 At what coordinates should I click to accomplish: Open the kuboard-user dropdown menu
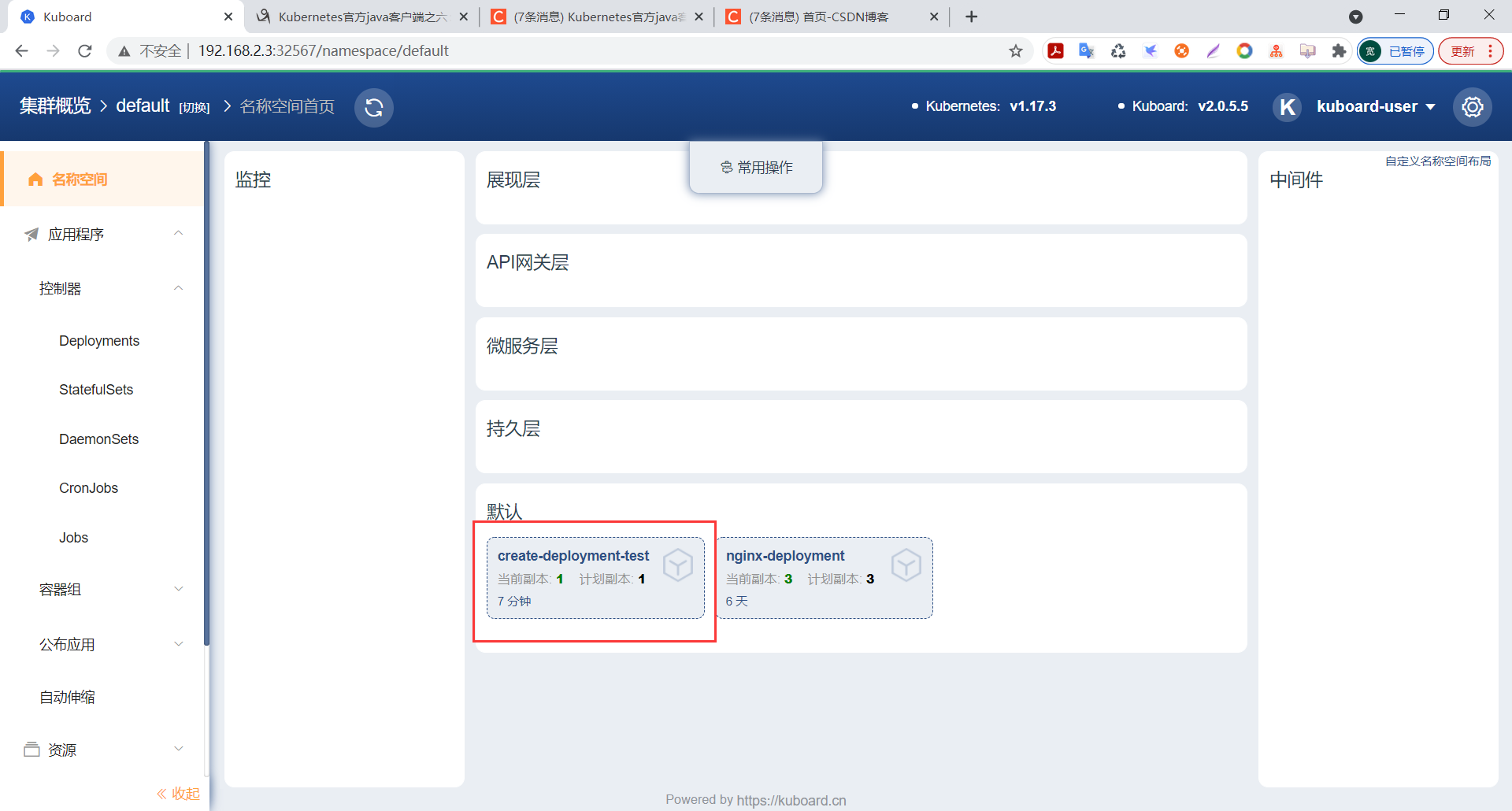1376,106
